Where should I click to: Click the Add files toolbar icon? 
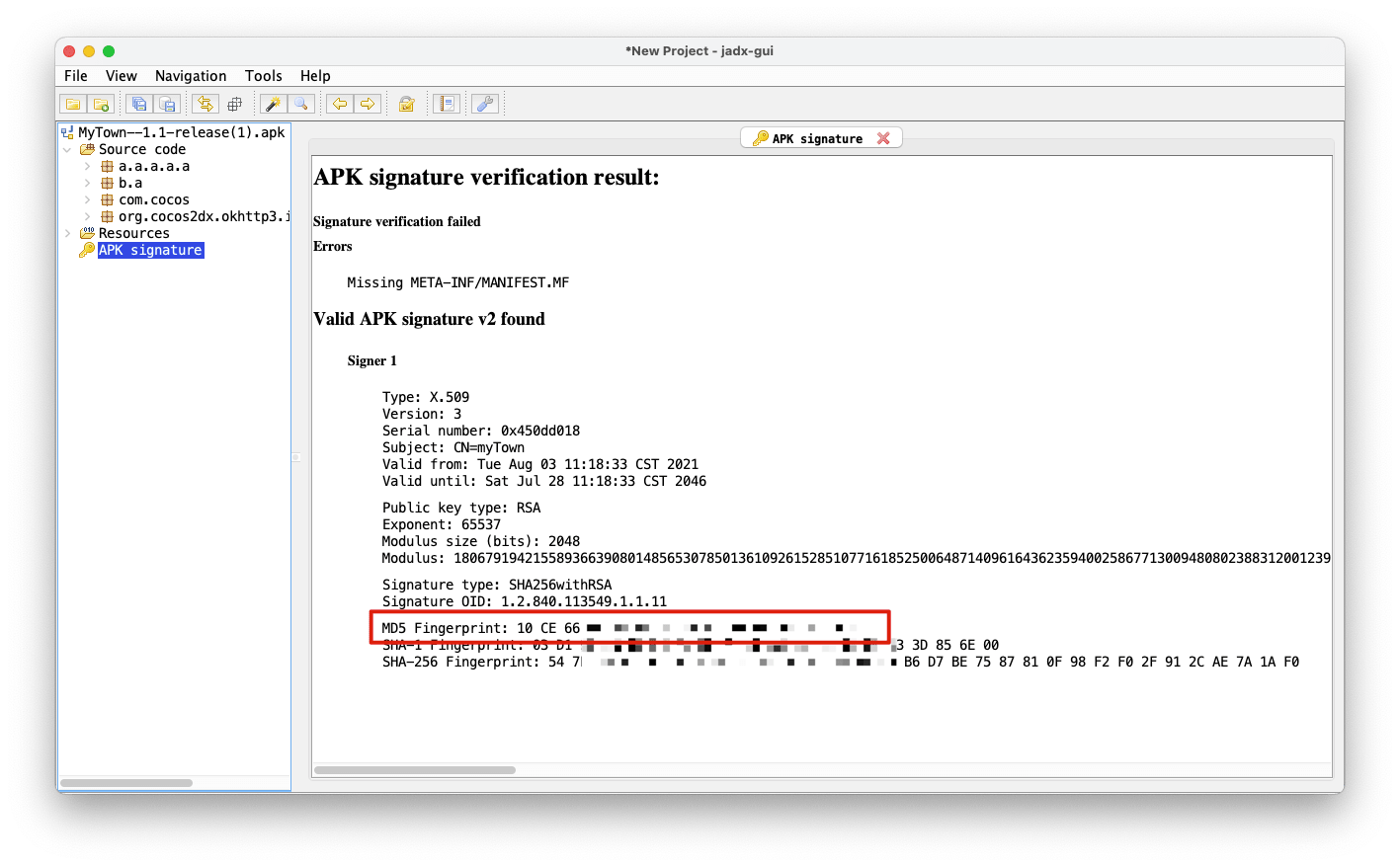[101, 104]
